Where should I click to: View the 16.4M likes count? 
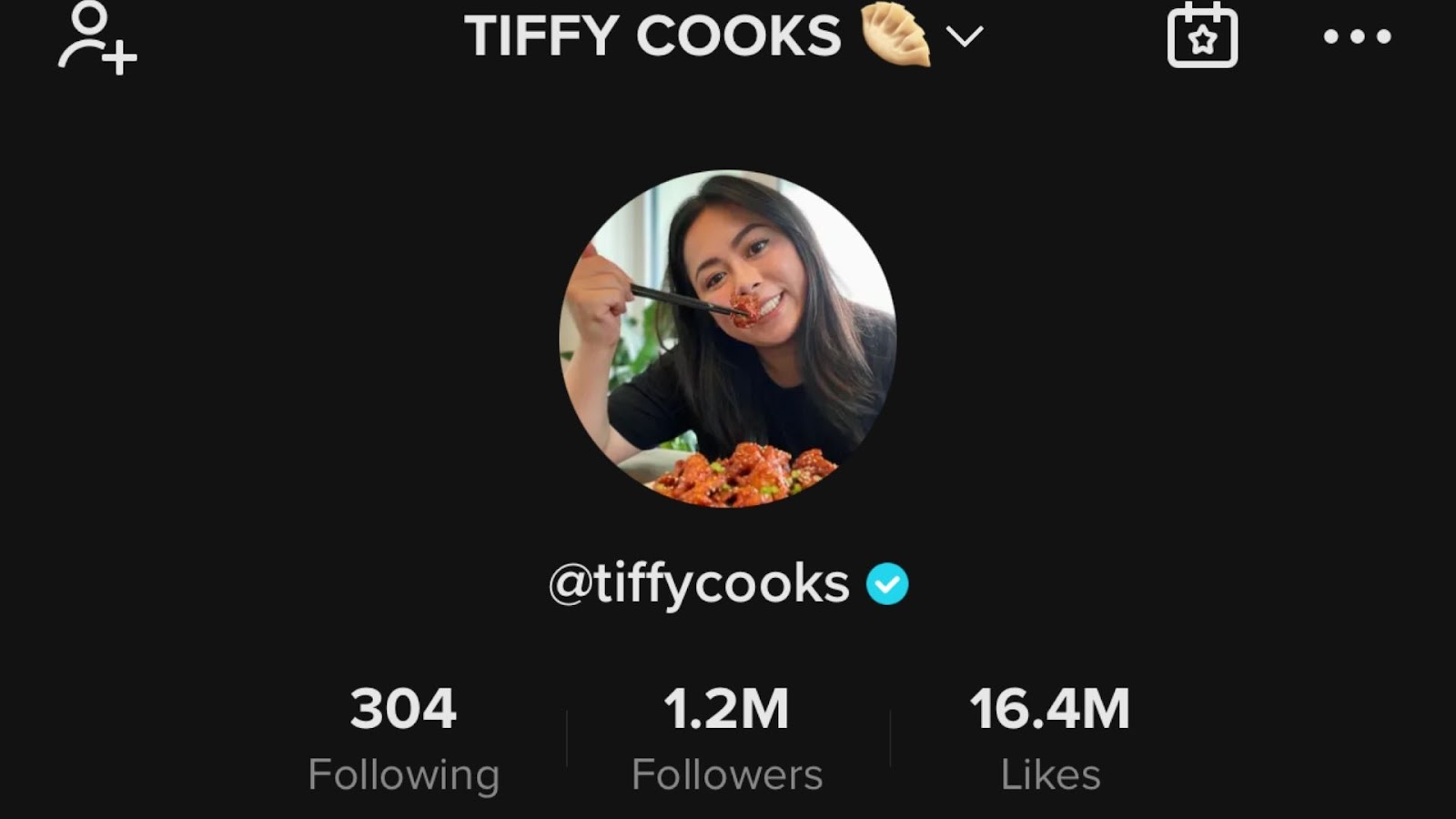click(1050, 709)
